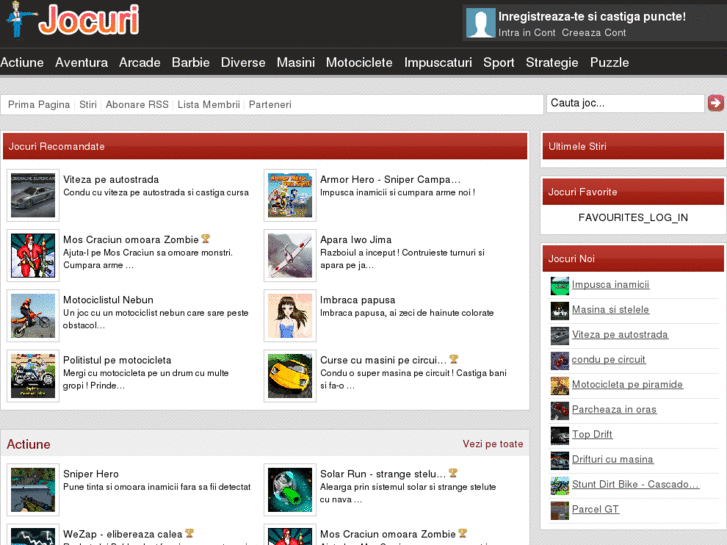Viewport: 727px width, 545px height.
Task: Click Abonare RSS link
Action: [137, 104]
